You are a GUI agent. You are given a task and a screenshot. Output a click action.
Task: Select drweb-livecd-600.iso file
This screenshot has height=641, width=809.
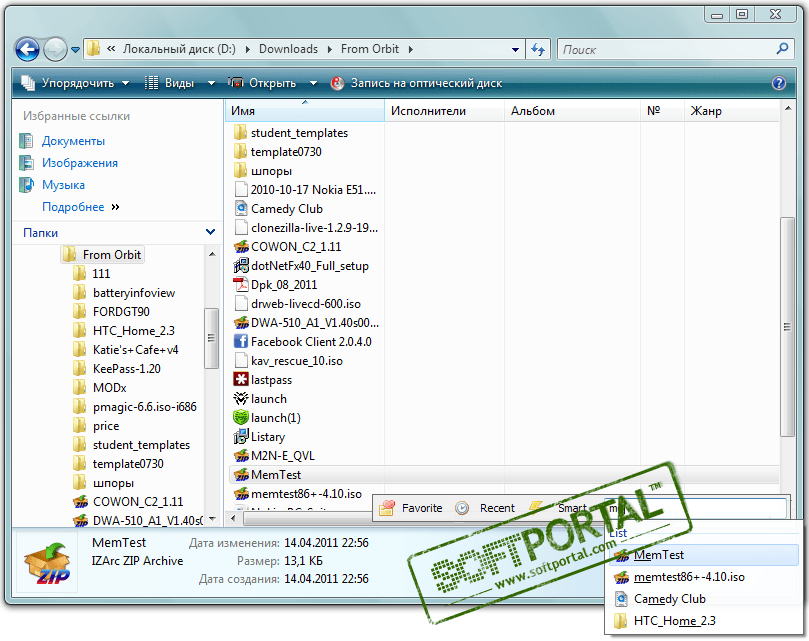pyautogui.click(x=305, y=305)
